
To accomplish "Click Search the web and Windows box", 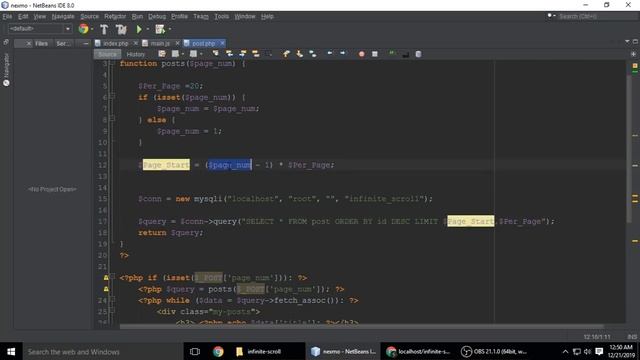I will pyautogui.click(x=102, y=351).
